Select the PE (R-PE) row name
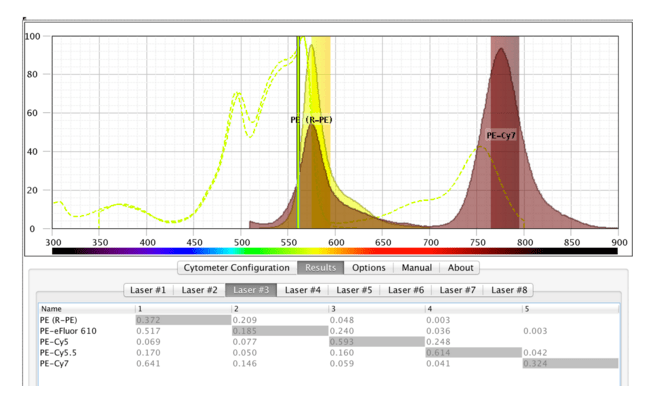The image size is (663, 409). pyautogui.click(x=58, y=320)
